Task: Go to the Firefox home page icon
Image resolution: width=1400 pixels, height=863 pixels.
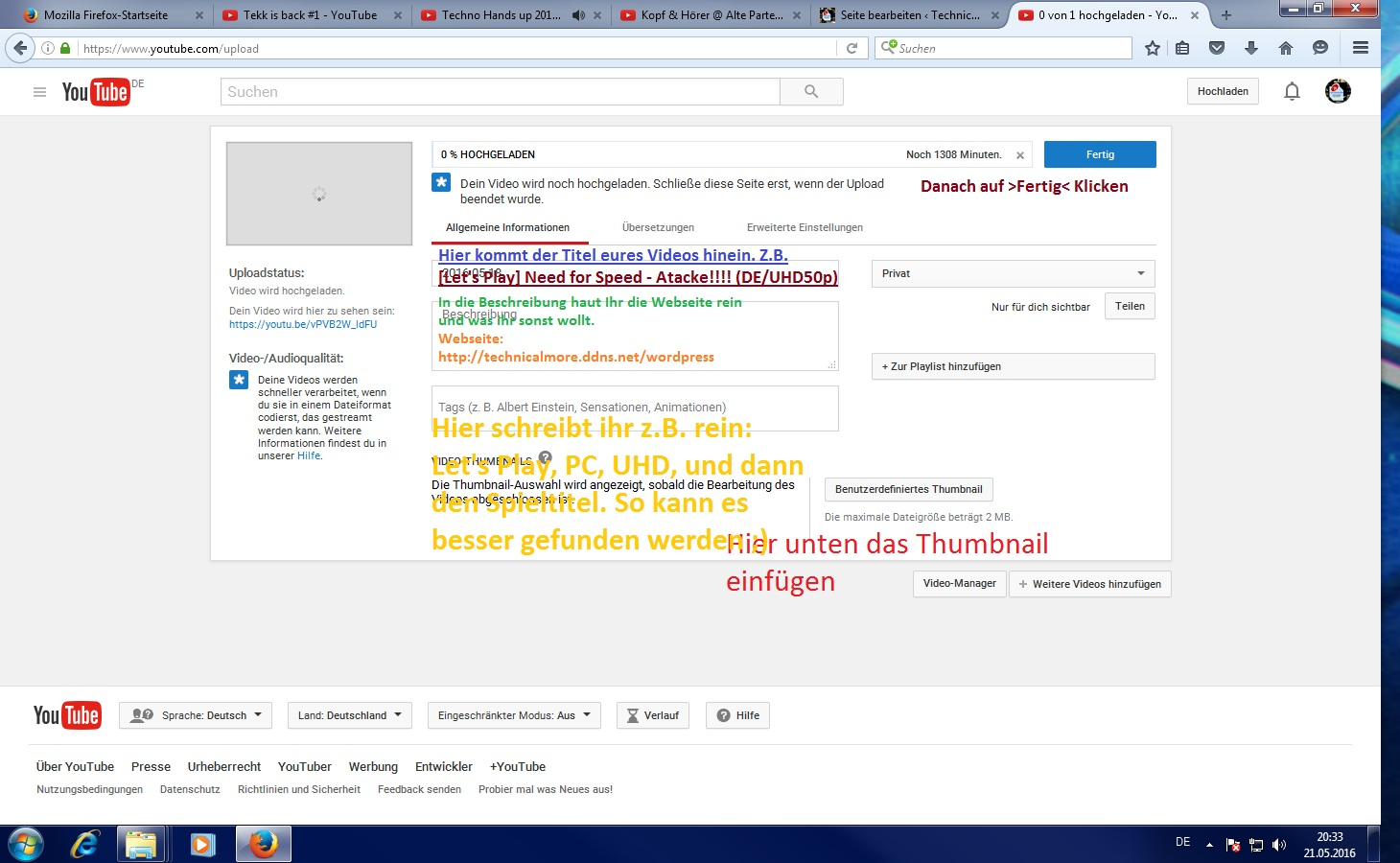Action: pos(1286,48)
